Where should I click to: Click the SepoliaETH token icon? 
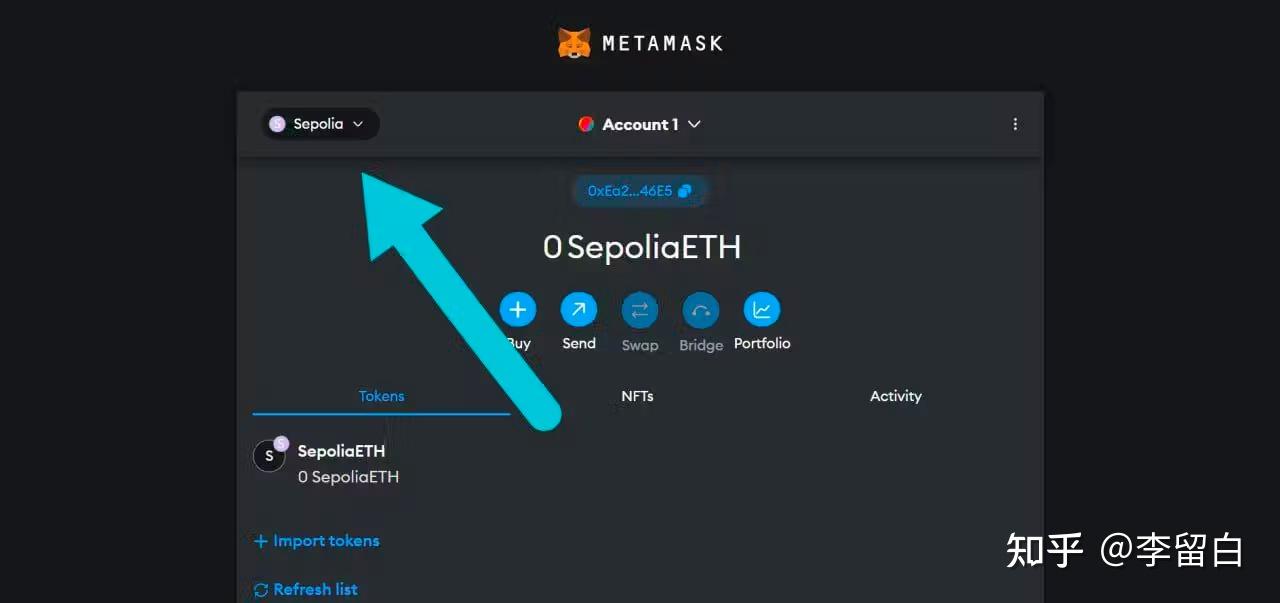[269, 455]
